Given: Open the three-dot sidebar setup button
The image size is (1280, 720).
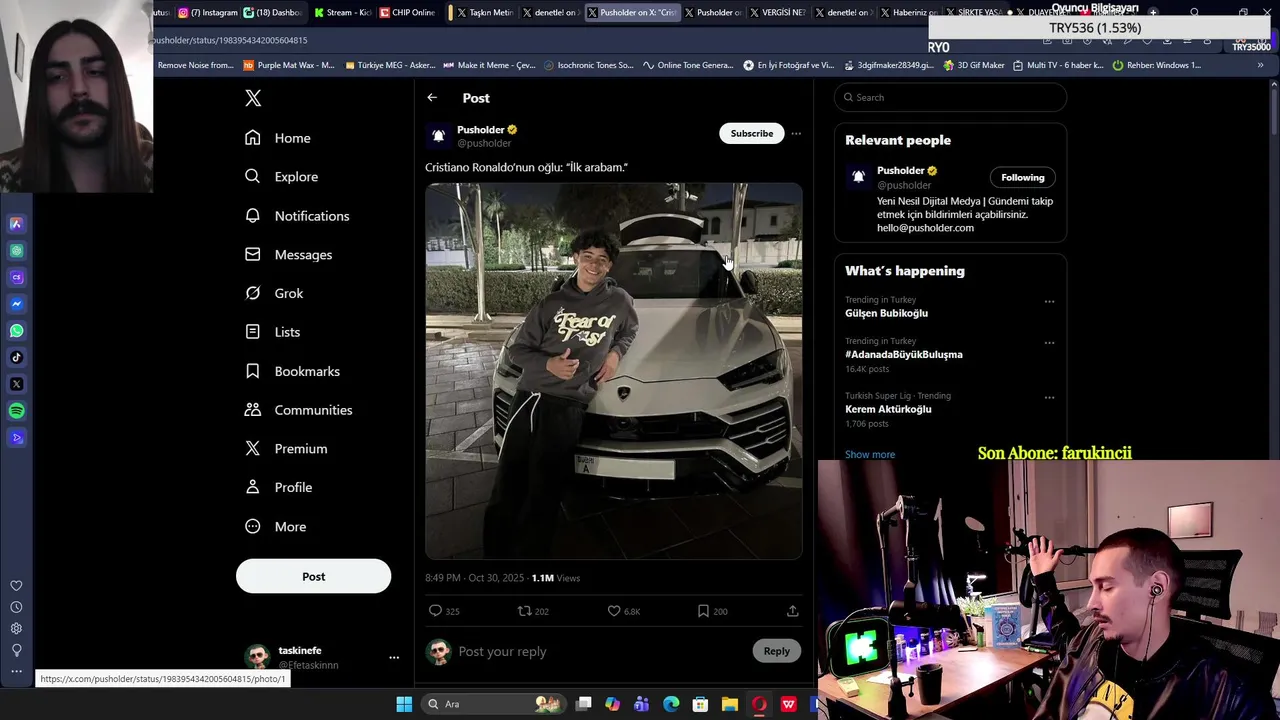Looking at the screenshot, I should pyautogui.click(x=16, y=671).
